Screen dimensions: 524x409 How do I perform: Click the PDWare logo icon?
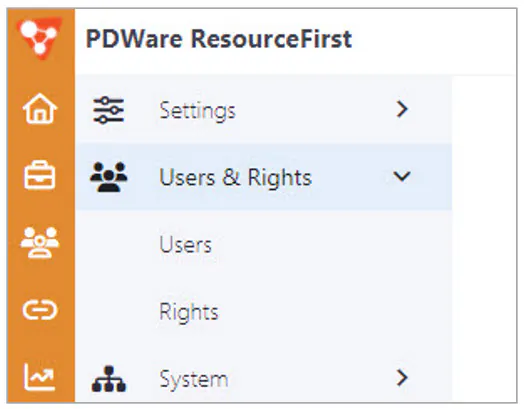[x=40, y=38]
